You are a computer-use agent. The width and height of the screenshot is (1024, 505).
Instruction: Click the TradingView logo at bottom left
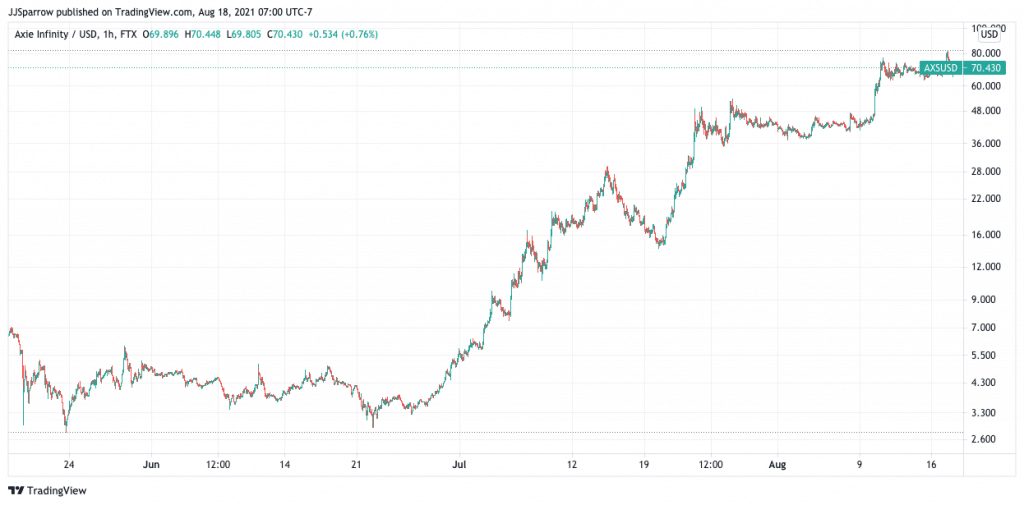click(47, 490)
